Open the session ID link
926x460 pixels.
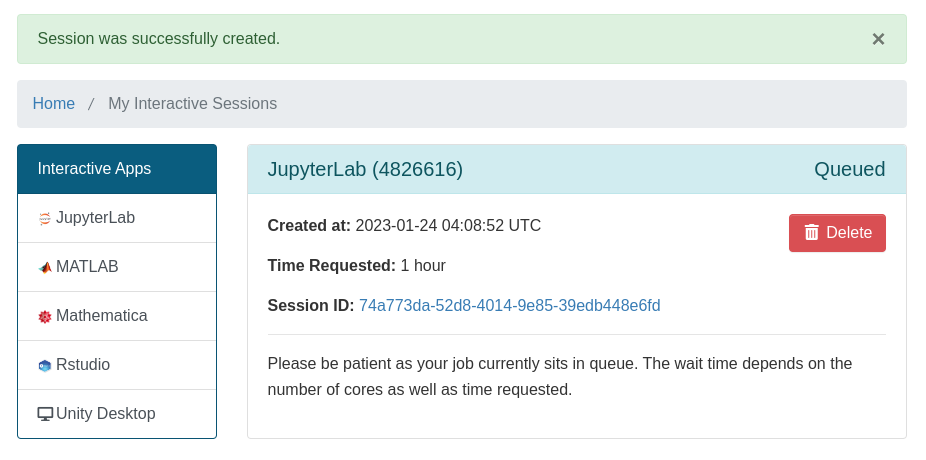click(x=509, y=306)
